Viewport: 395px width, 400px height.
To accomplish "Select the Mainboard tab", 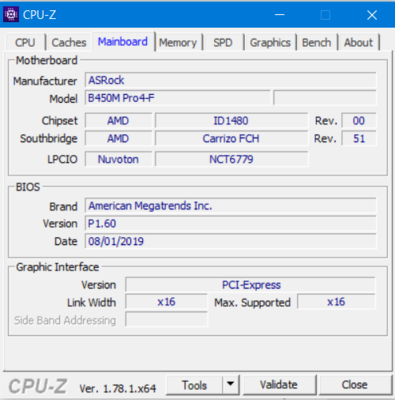I will (123, 42).
